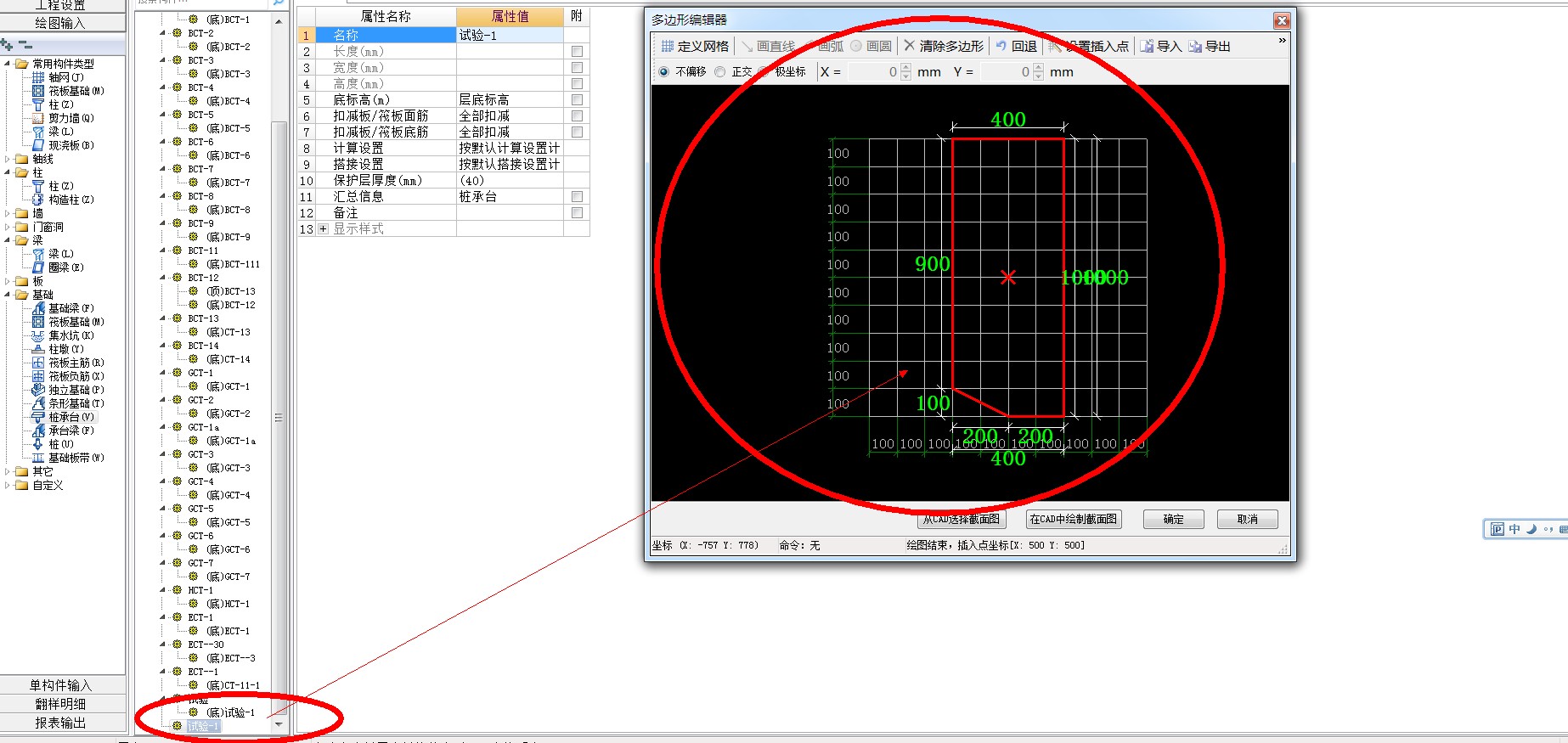Collapse the 基础 folder

8,295
